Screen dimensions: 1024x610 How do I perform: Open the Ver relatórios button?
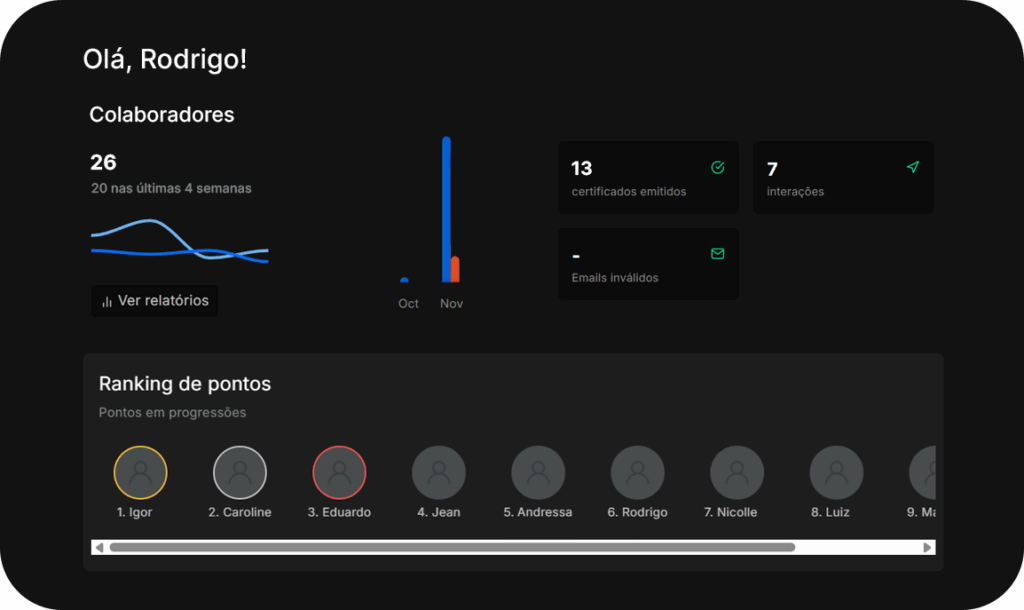coord(155,301)
